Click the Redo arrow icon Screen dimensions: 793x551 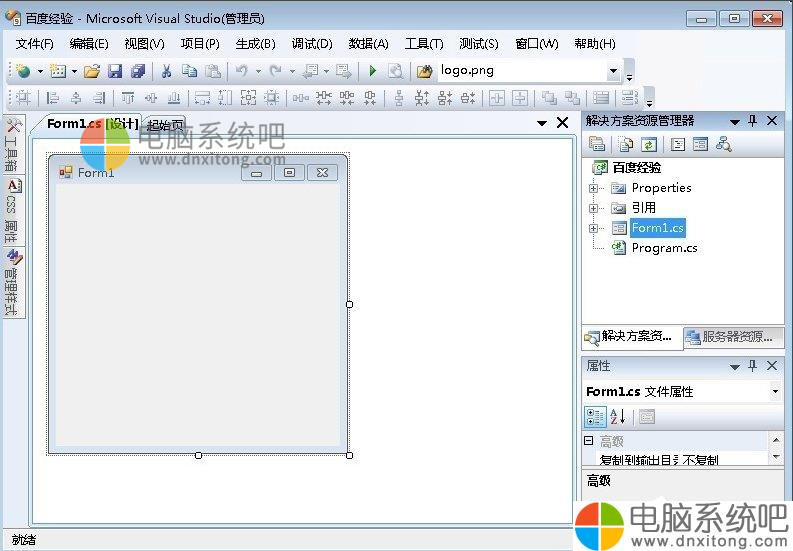point(276,71)
